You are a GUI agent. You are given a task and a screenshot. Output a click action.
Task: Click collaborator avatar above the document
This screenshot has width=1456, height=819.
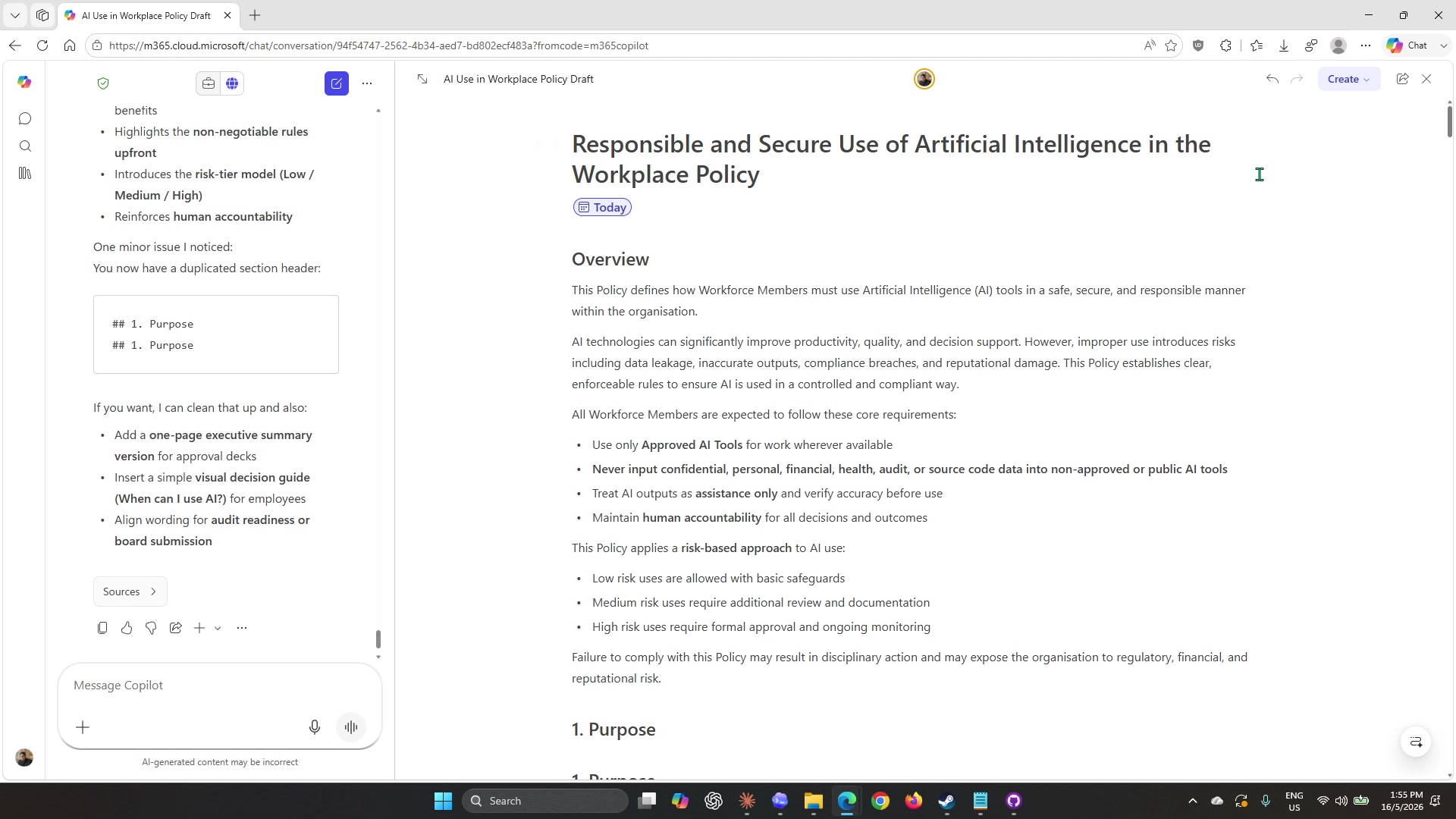click(x=924, y=79)
